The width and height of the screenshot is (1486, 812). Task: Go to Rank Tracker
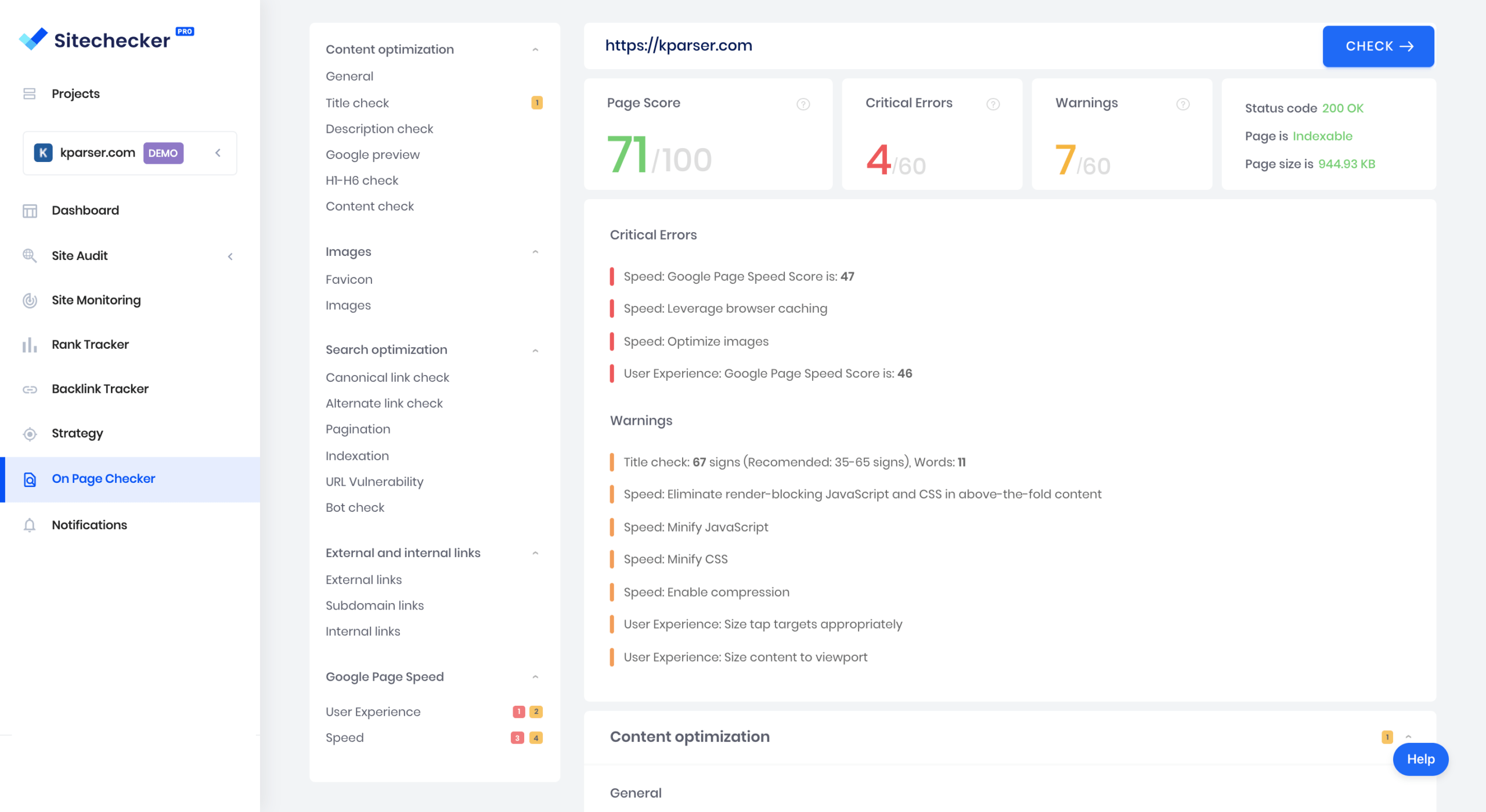click(90, 345)
